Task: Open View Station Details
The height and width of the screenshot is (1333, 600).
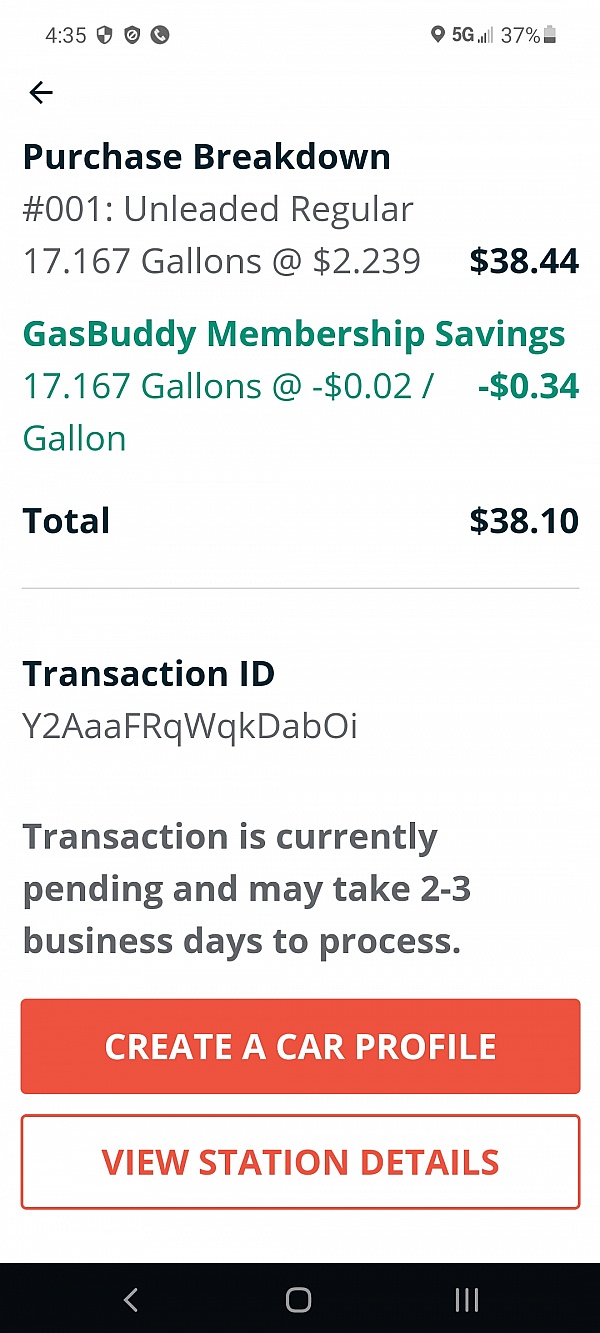Action: [x=300, y=1162]
